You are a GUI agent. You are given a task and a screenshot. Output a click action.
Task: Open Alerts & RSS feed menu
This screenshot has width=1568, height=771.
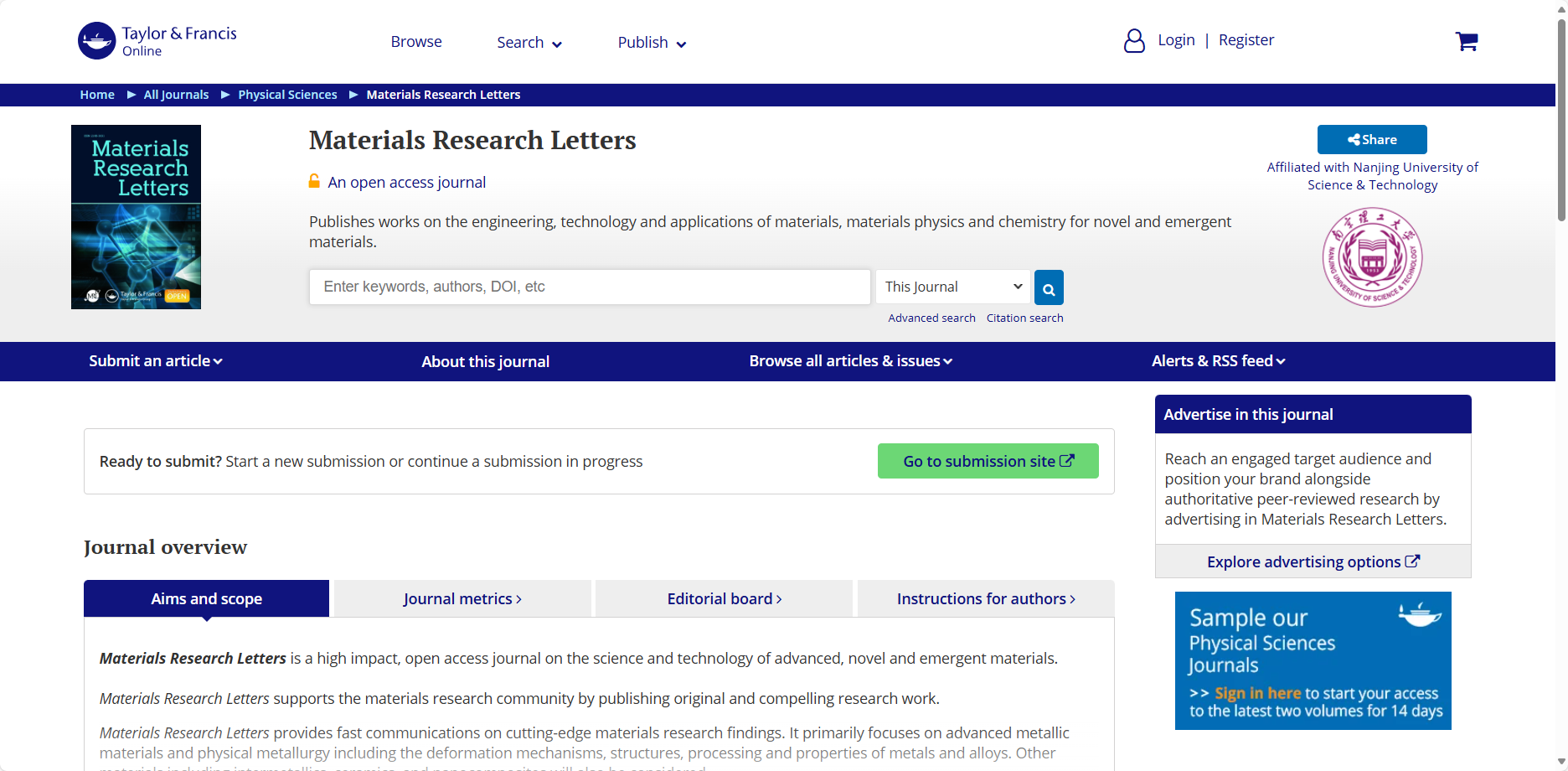(1218, 361)
